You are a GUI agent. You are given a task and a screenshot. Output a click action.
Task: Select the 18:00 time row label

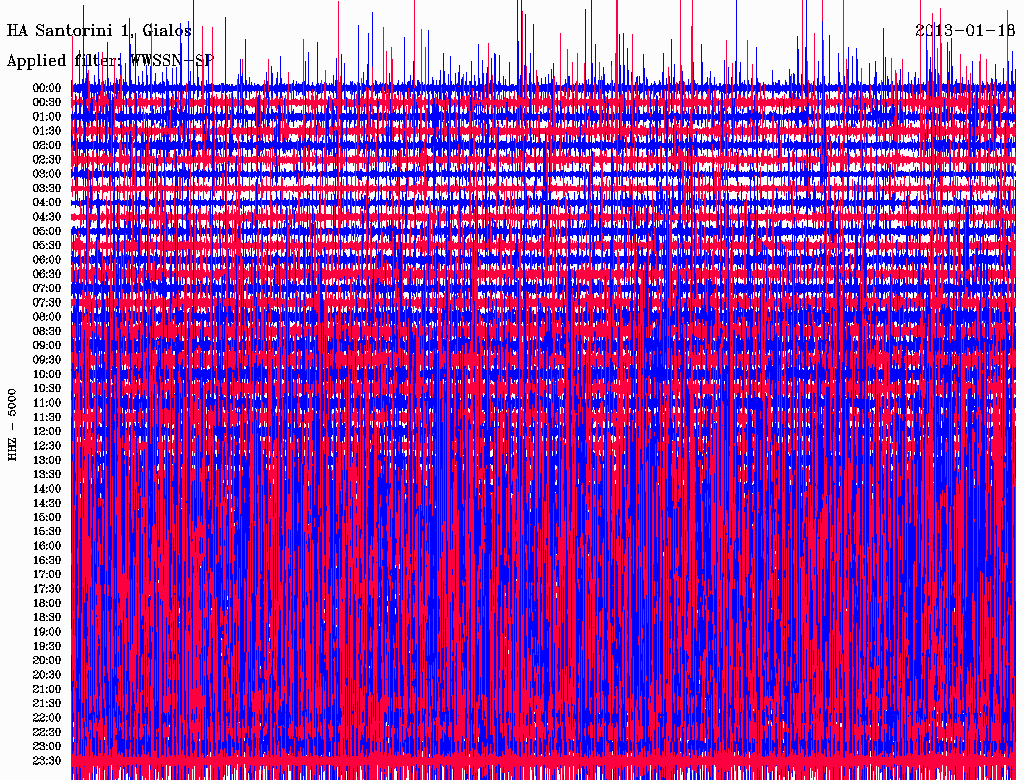tap(47, 604)
